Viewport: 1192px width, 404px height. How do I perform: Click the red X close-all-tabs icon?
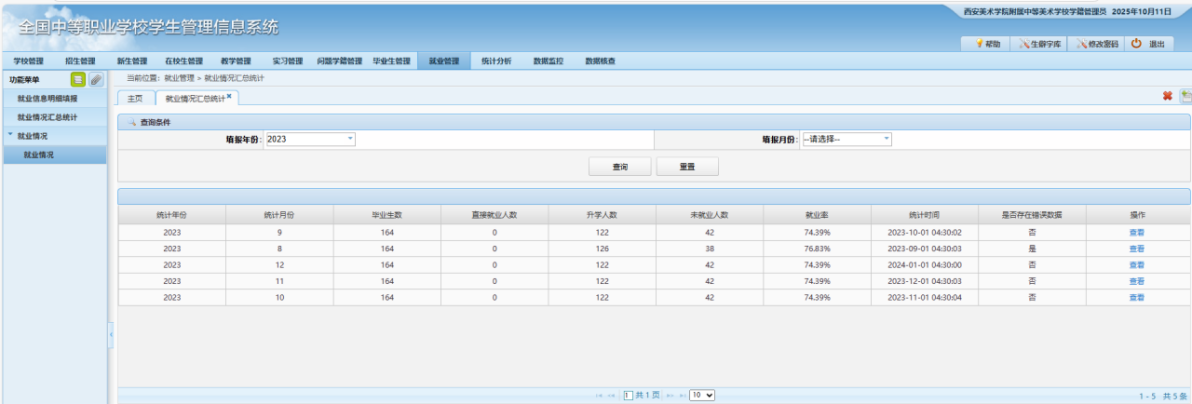1166,96
